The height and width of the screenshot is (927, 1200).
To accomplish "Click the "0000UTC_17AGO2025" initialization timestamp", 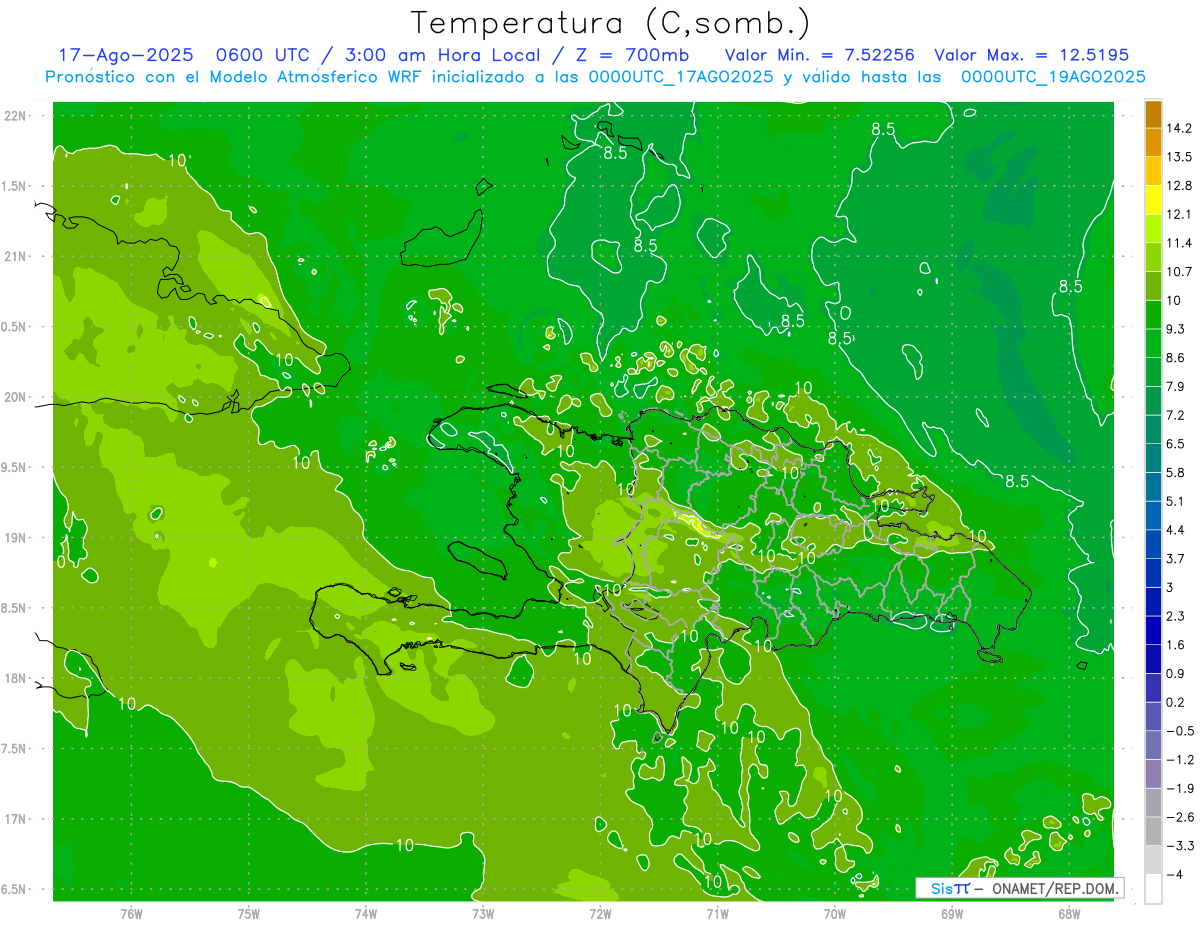I will [679, 77].
